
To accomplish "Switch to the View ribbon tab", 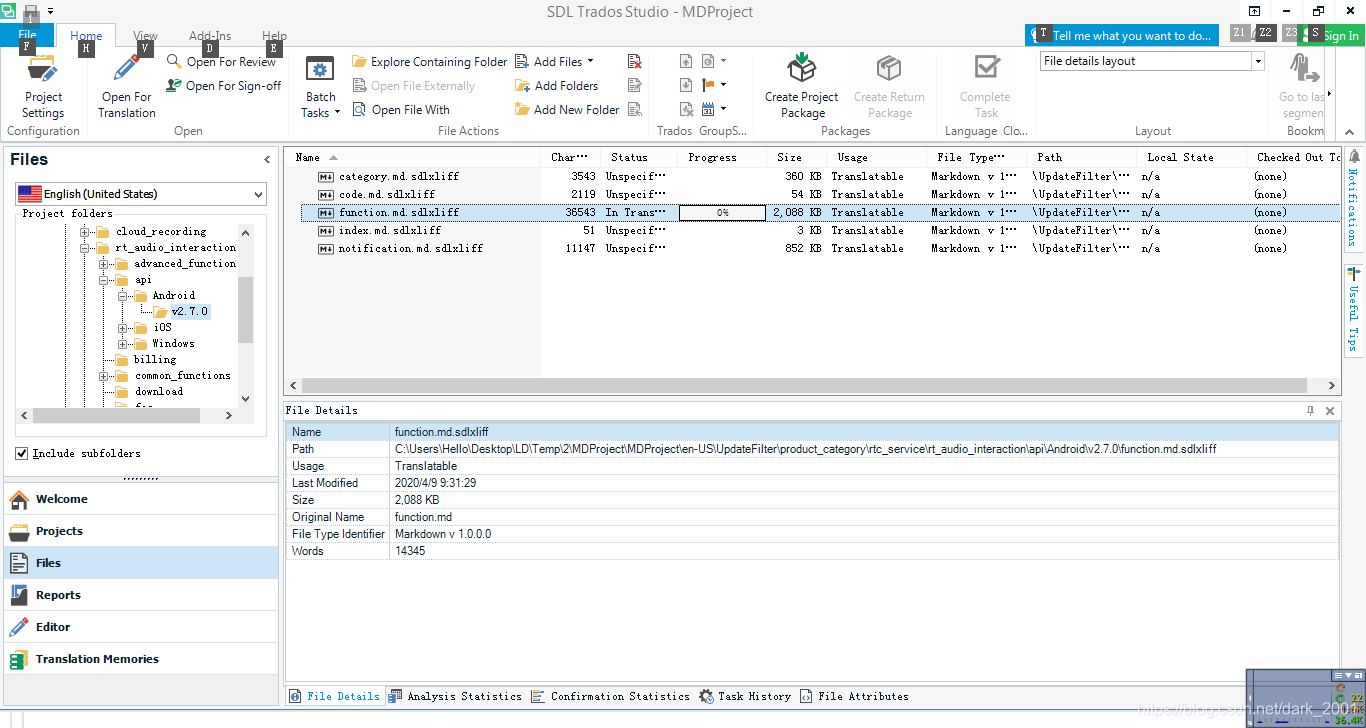I will [146, 35].
